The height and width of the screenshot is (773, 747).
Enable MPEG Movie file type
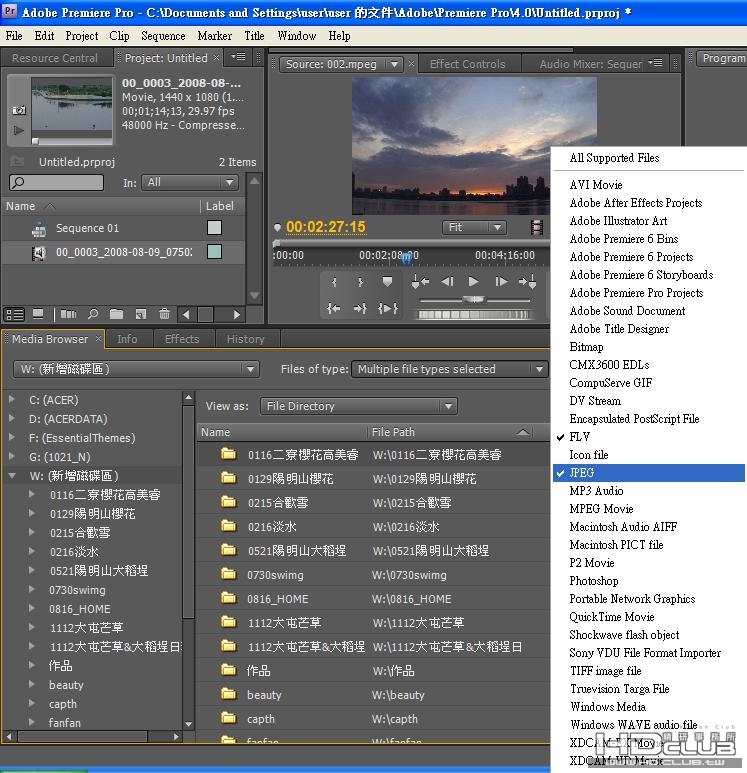click(601, 509)
